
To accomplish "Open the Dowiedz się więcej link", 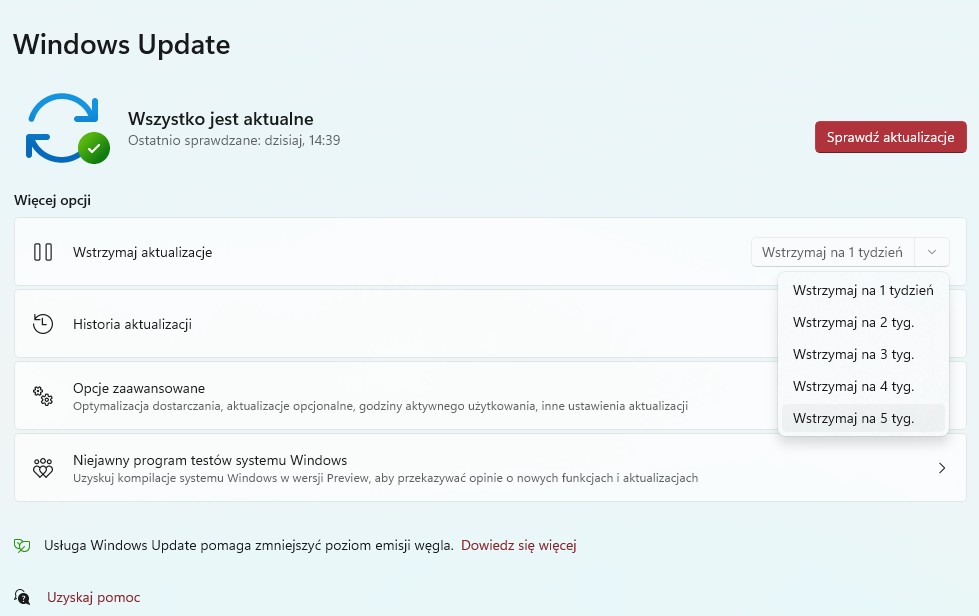I will 518,546.
